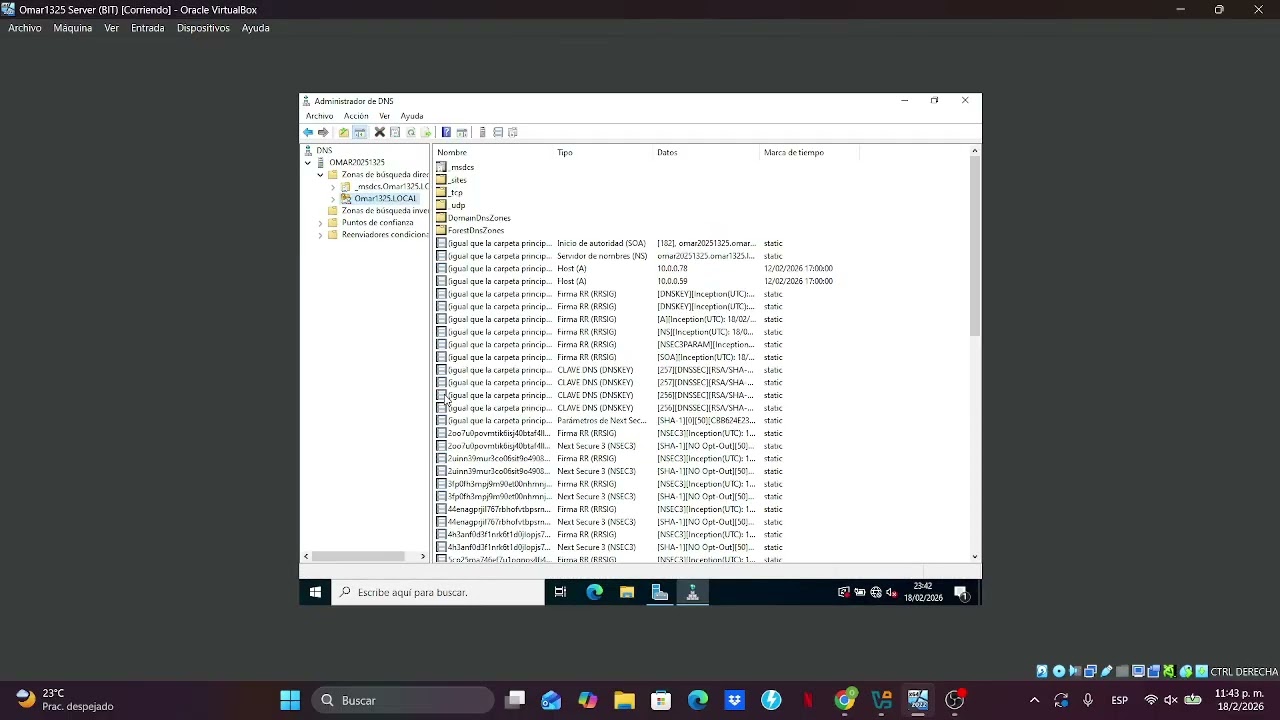Sort records by the Tipo column header
Image resolution: width=1280 pixels, height=720 pixels.
point(603,152)
